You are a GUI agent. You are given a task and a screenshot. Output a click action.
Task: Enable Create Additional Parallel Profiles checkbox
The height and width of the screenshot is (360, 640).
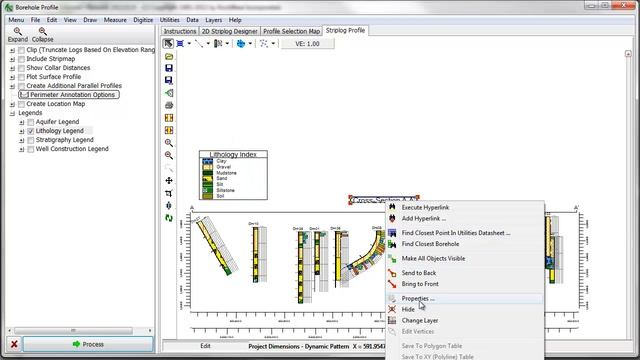tap(22, 86)
